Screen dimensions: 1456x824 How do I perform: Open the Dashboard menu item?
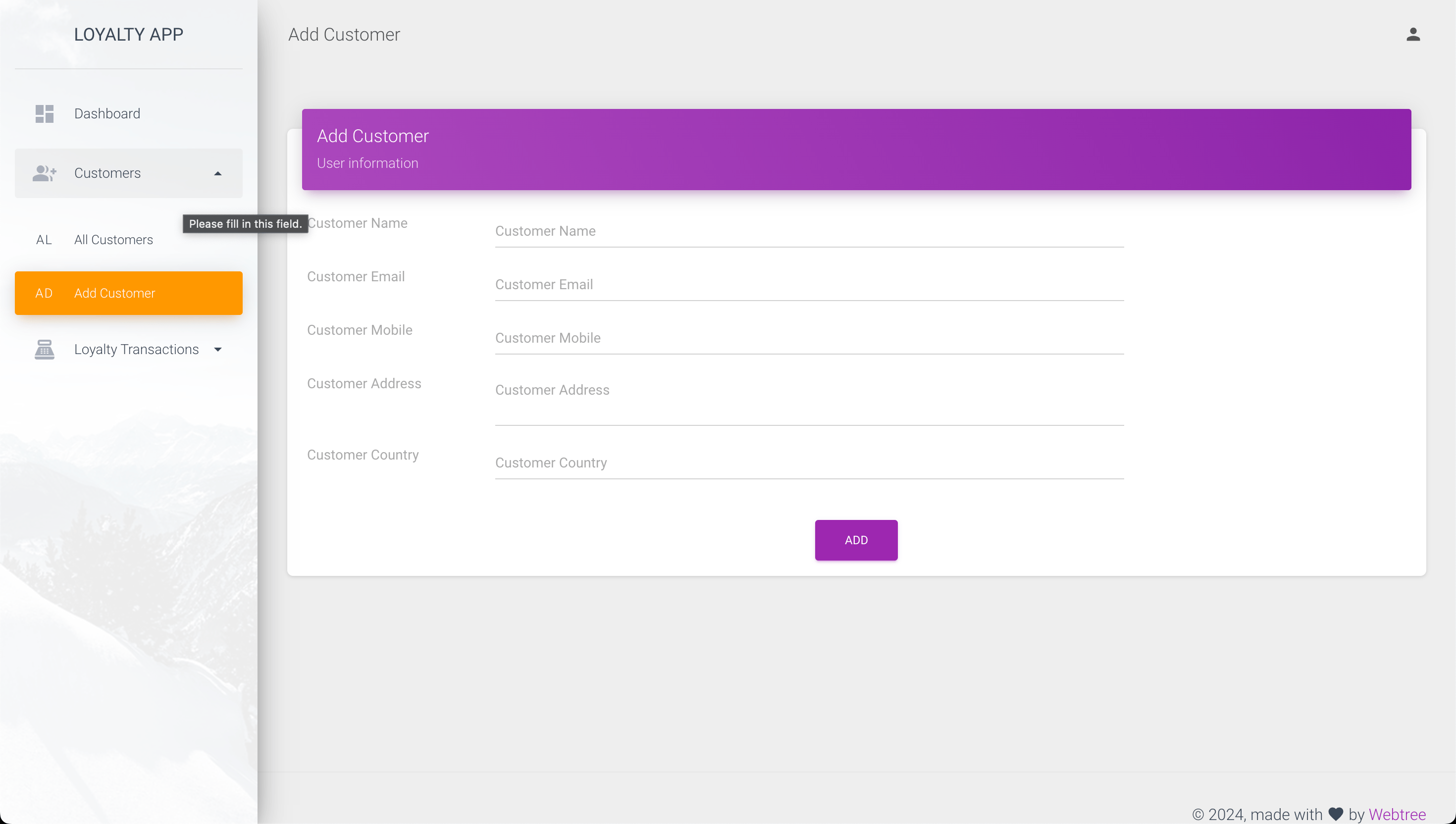[x=128, y=114]
